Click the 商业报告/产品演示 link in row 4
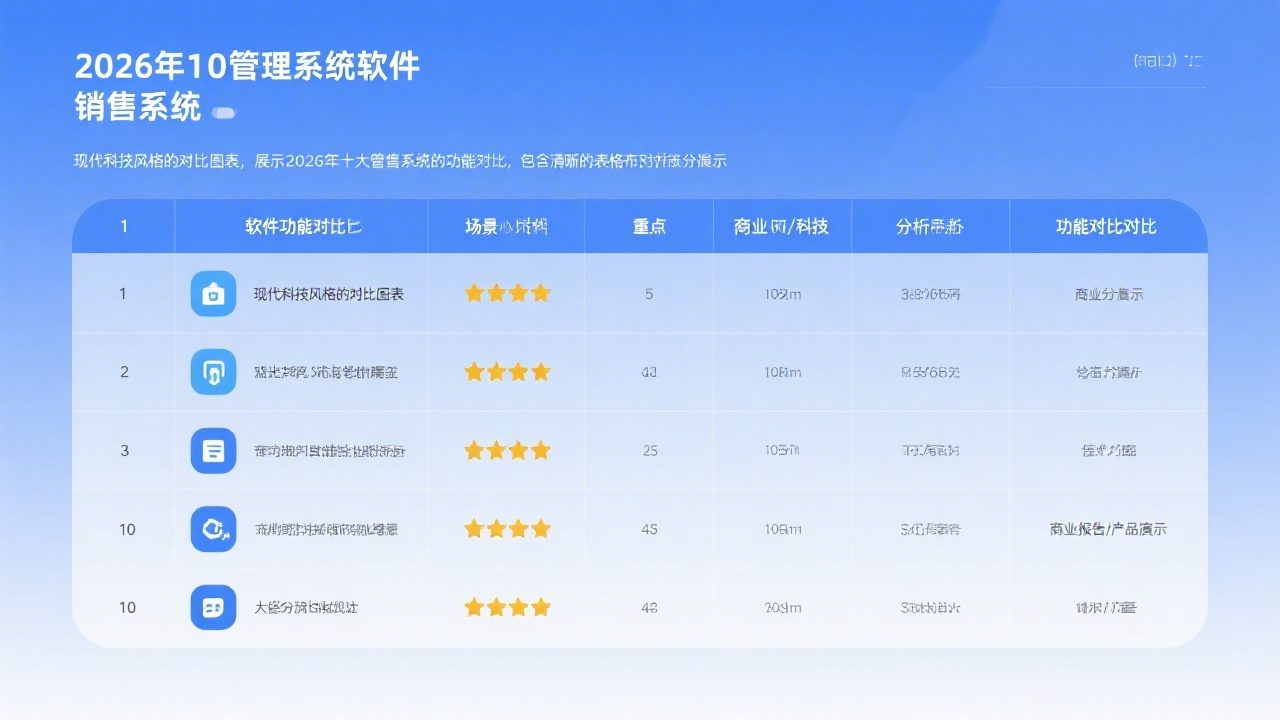The height and width of the screenshot is (720, 1280). tap(1108, 528)
